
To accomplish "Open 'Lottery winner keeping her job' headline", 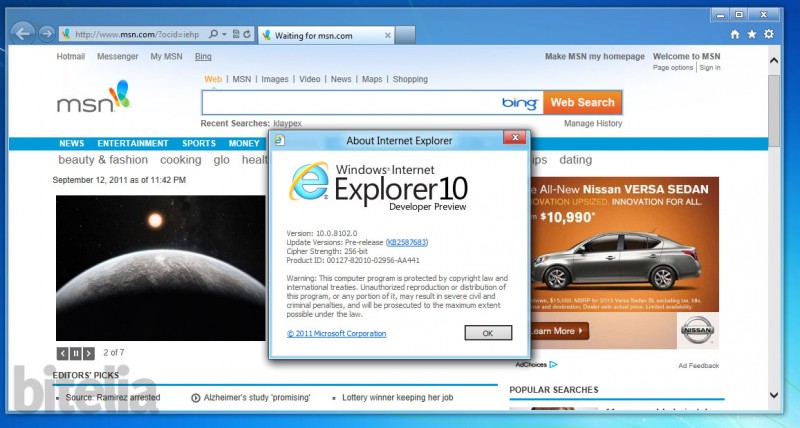I will pyautogui.click(x=397, y=397).
